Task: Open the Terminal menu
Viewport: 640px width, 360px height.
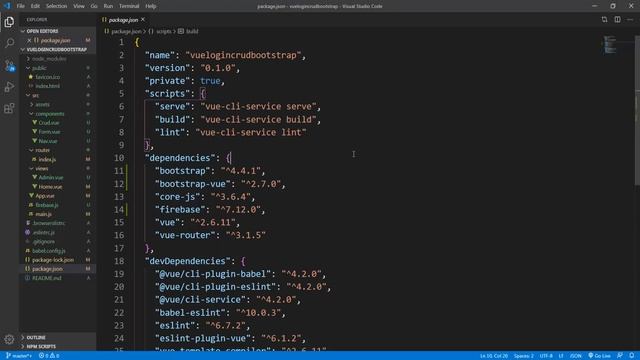Action: (x=129, y=6)
